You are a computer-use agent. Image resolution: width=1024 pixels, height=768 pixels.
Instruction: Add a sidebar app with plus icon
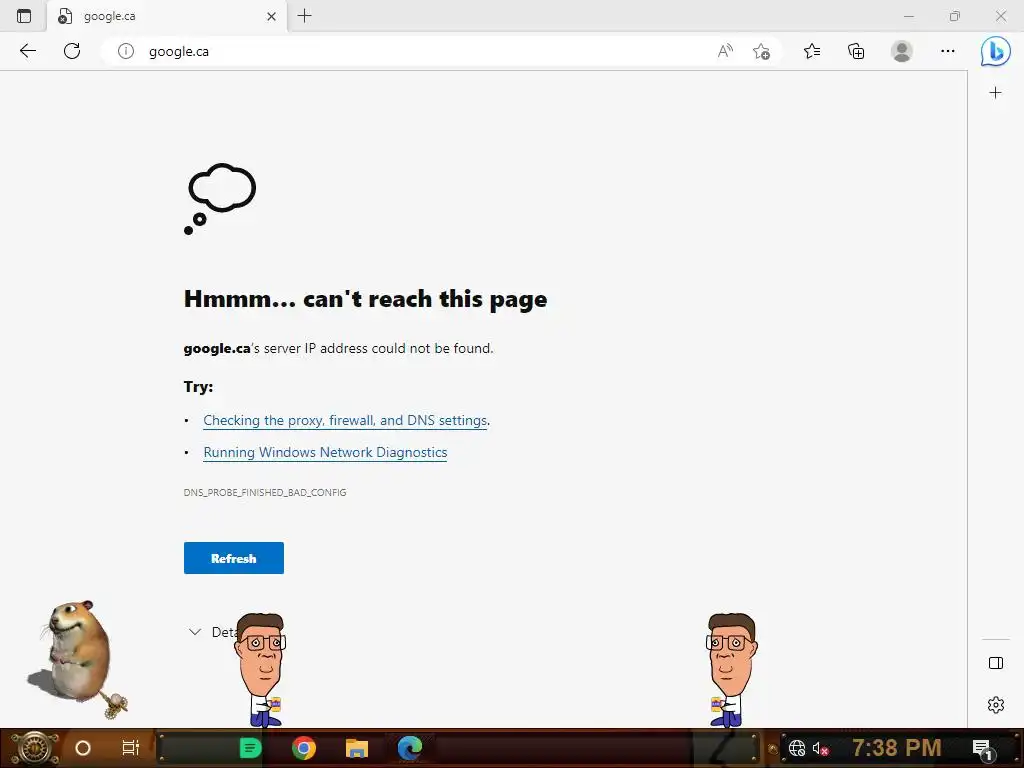click(995, 93)
